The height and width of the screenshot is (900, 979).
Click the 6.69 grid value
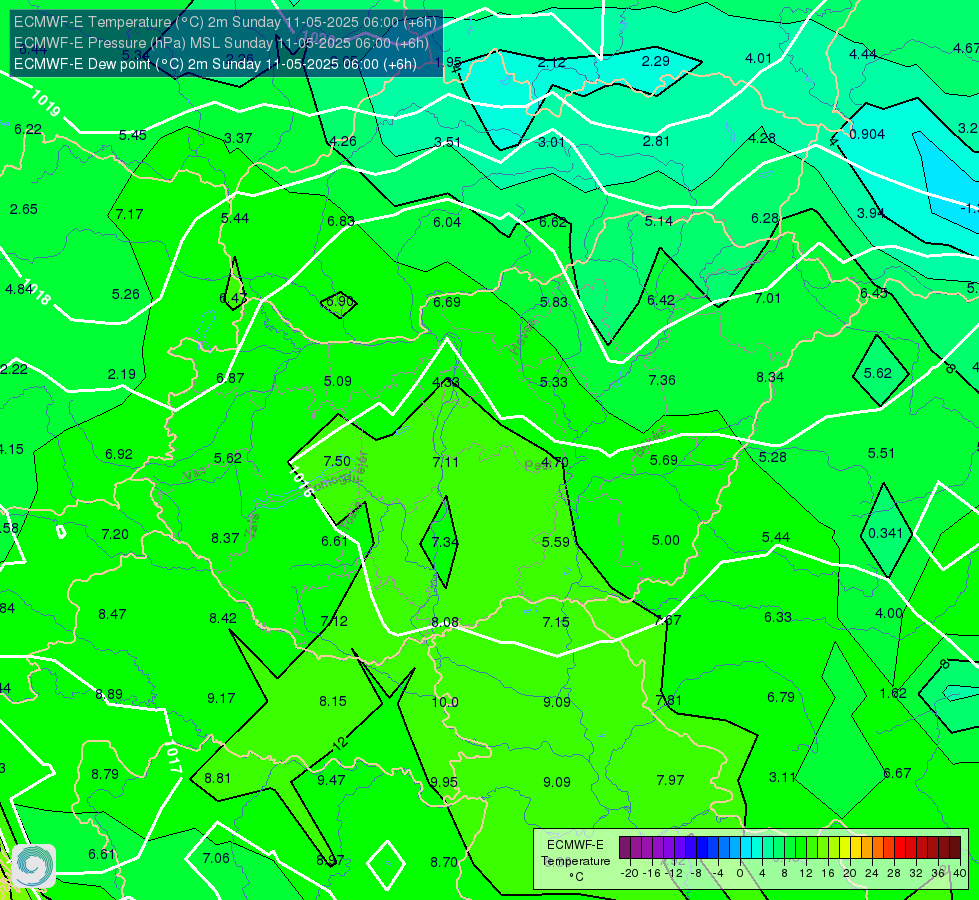[x=447, y=302]
